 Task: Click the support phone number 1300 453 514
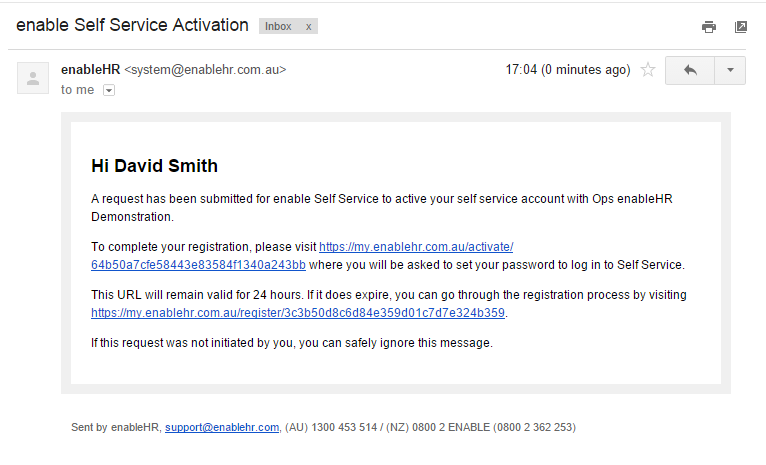point(344,427)
